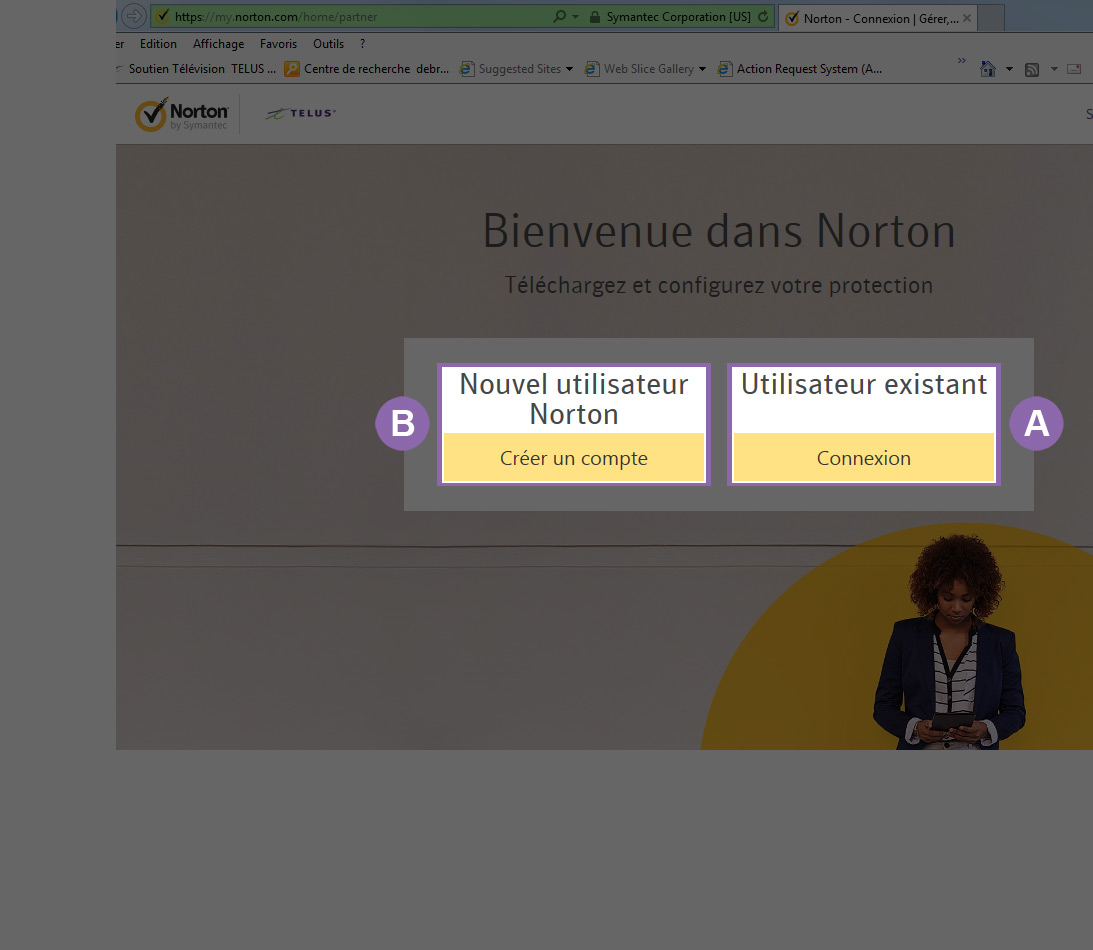
Task: Click the Suggested Sites IE icon
Action: click(466, 69)
